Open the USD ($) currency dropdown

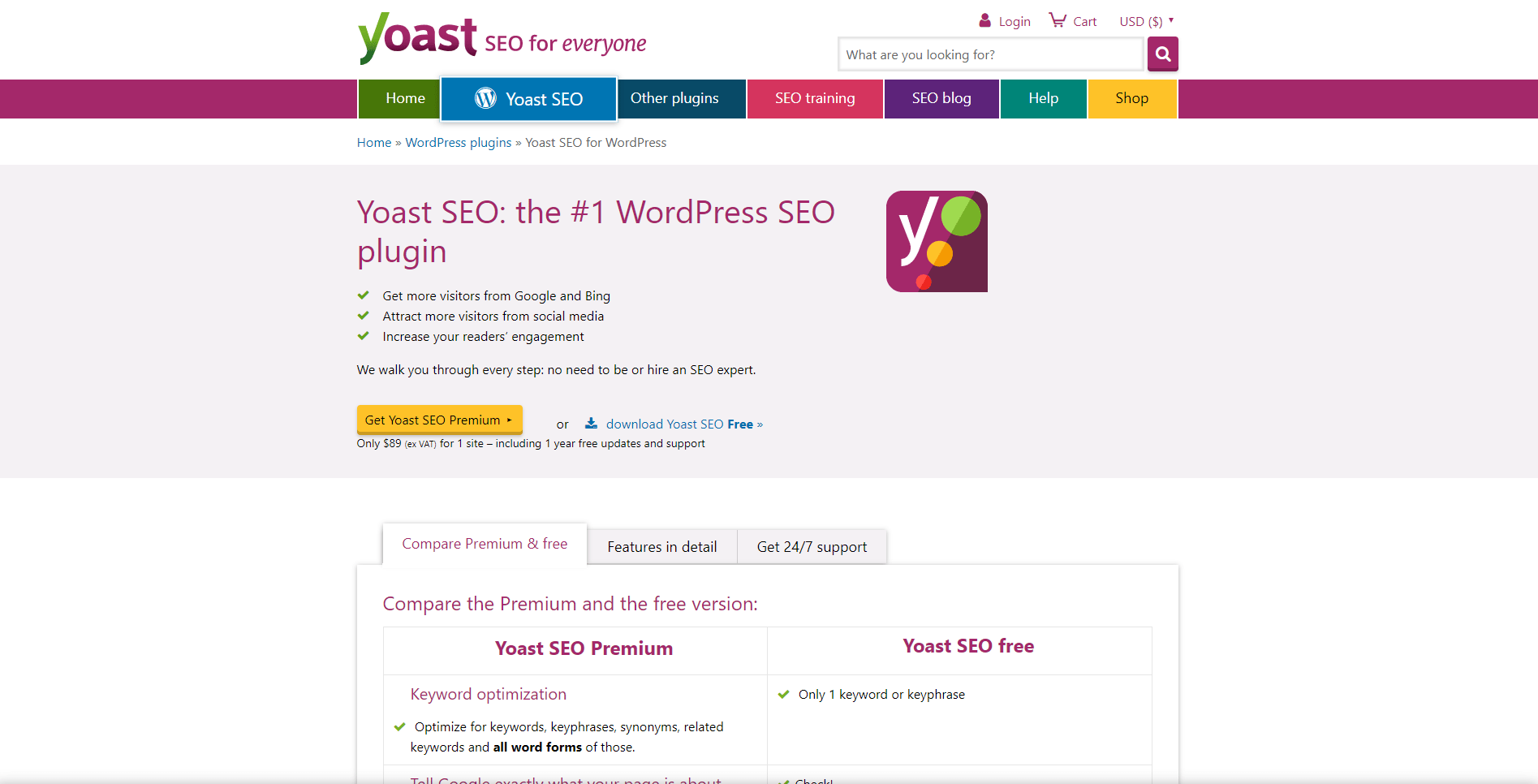pos(1147,21)
